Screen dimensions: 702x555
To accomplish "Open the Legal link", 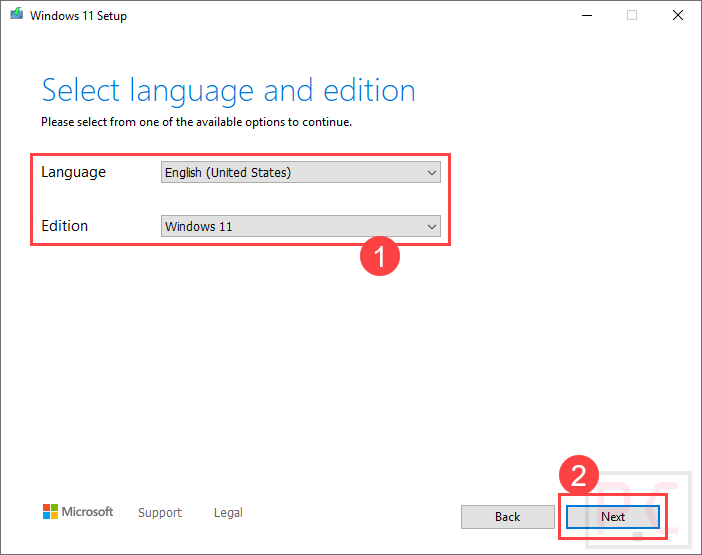I will pos(228,512).
